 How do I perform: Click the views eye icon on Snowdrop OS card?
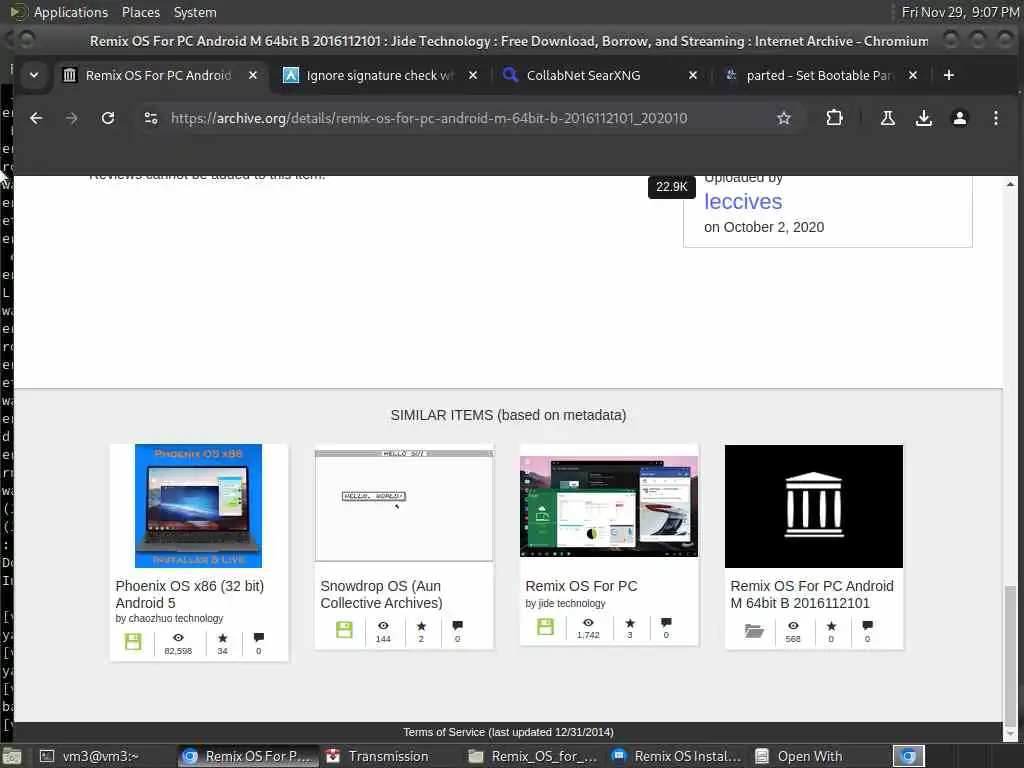[383, 626]
